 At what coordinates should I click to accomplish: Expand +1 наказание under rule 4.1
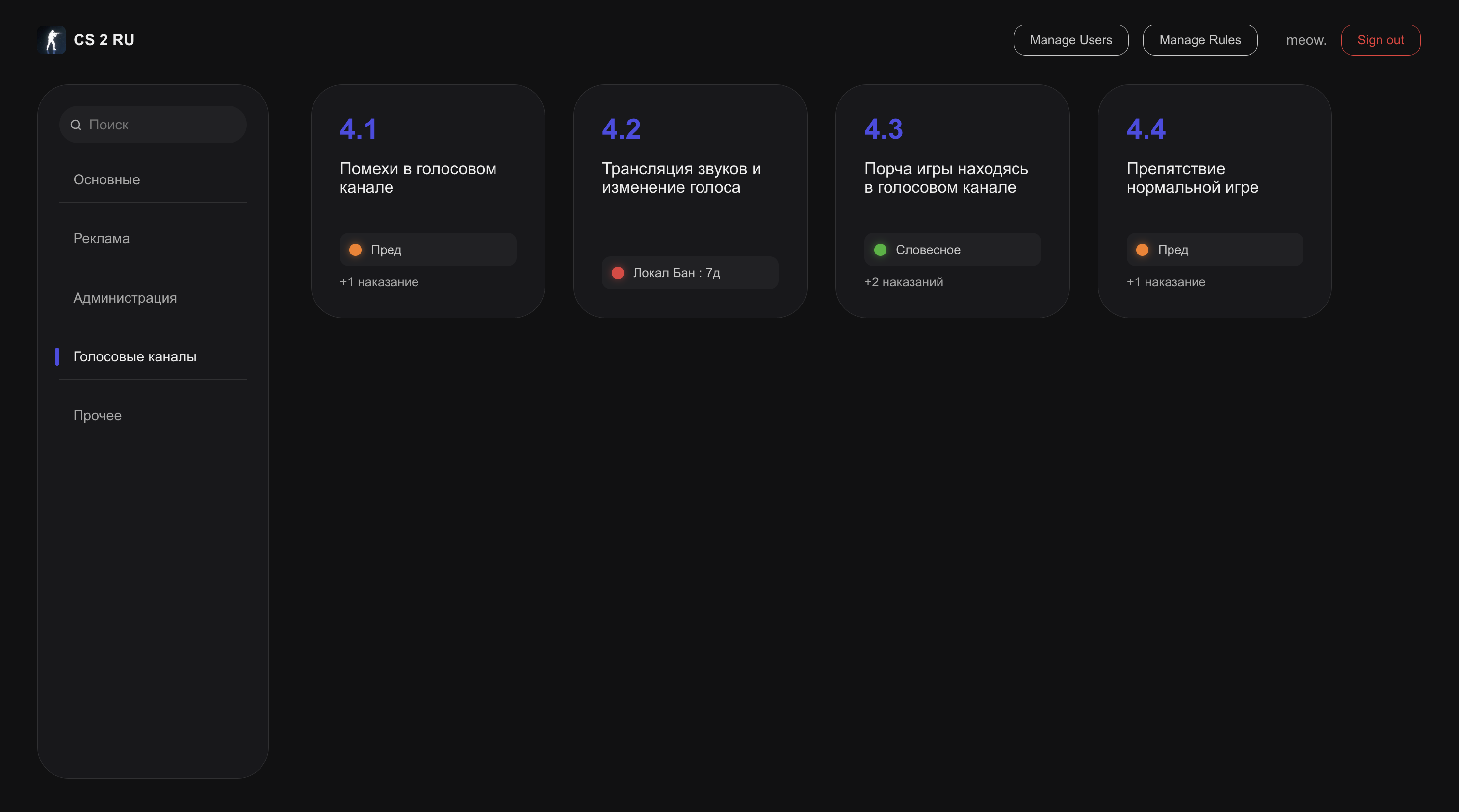(x=378, y=282)
